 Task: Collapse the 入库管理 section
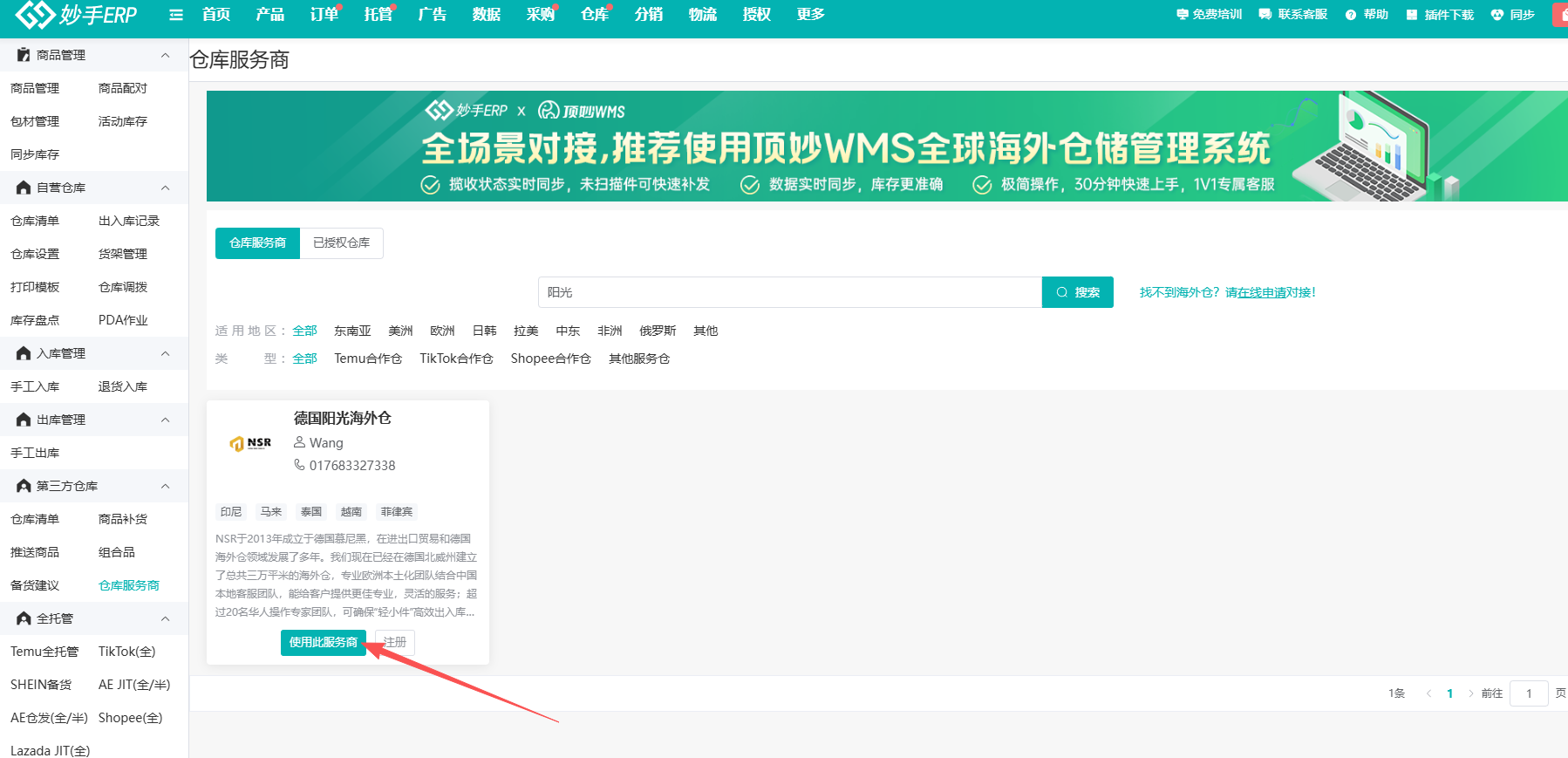click(x=166, y=353)
